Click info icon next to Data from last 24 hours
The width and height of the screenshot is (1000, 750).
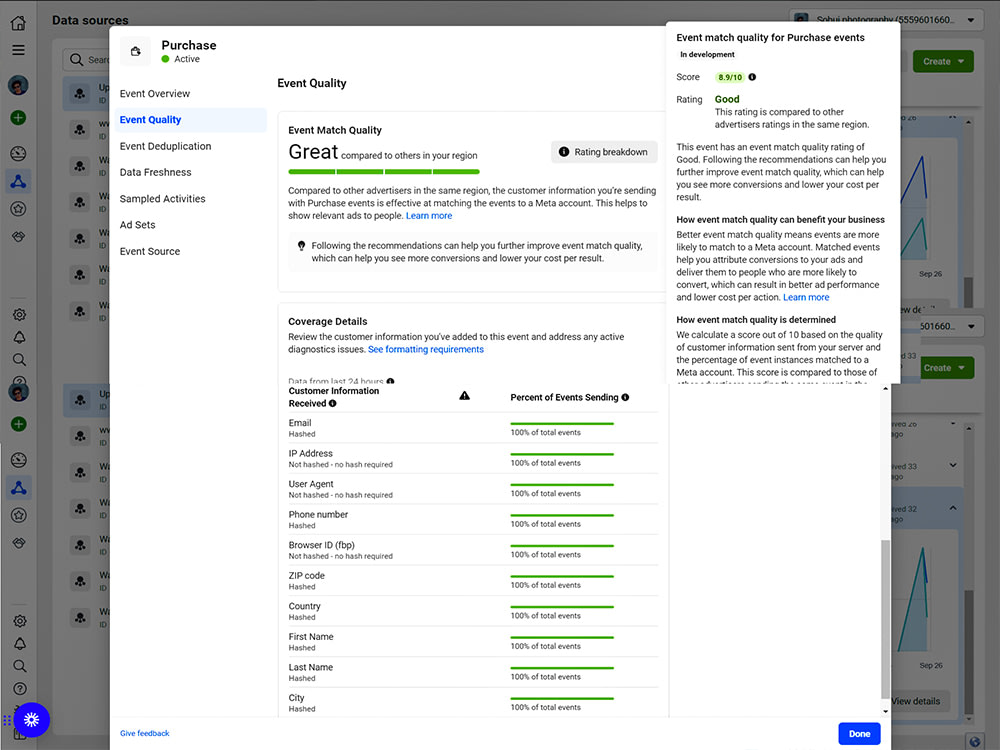tap(390, 381)
